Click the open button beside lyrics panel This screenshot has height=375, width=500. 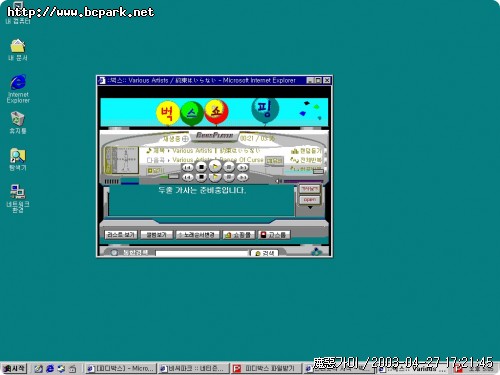tap(310, 200)
